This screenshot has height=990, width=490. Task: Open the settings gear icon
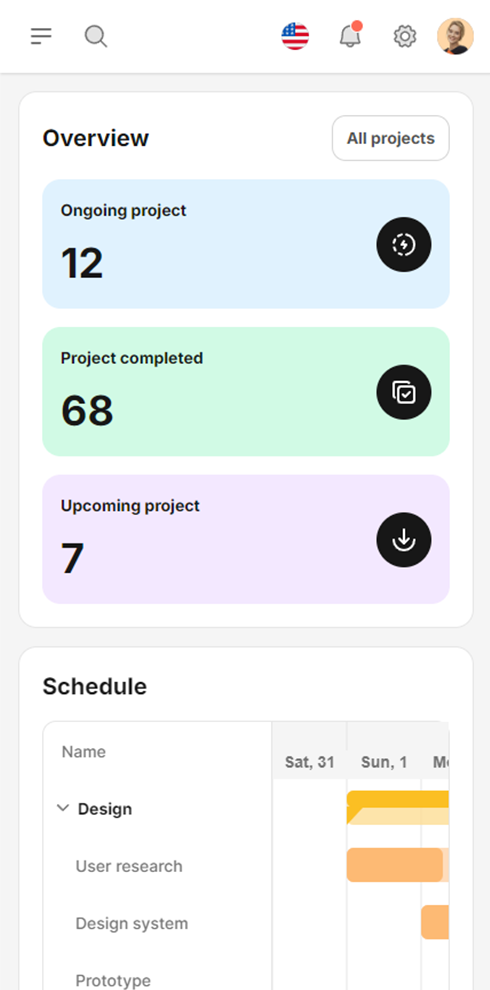click(405, 36)
